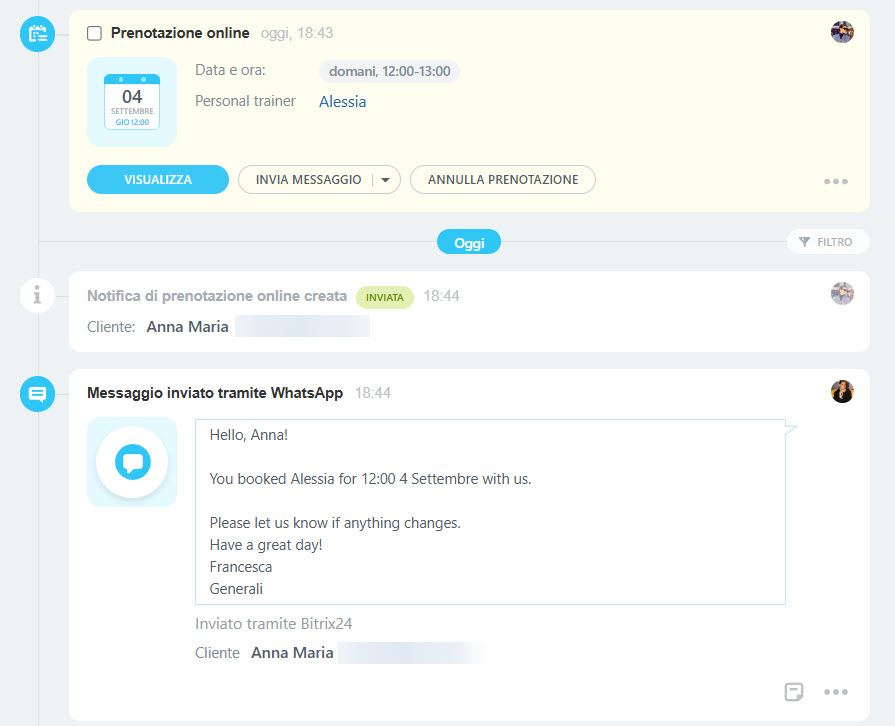This screenshot has width=895, height=726.
Task: Click the message timeline icon
Action: pos(38,394)
